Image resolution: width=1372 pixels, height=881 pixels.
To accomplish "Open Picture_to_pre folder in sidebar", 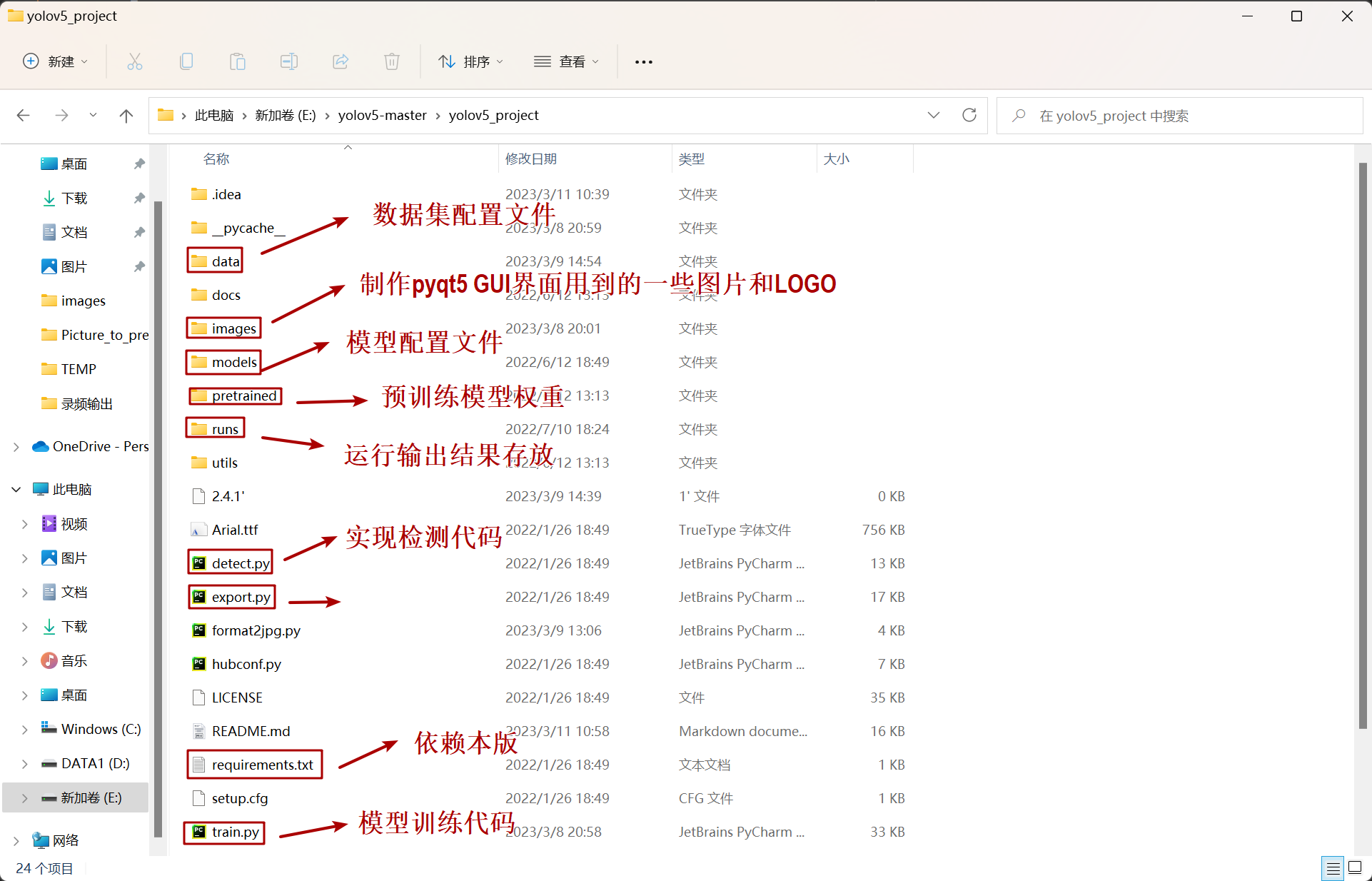I will pyautogui.click(x=95, y=335).
